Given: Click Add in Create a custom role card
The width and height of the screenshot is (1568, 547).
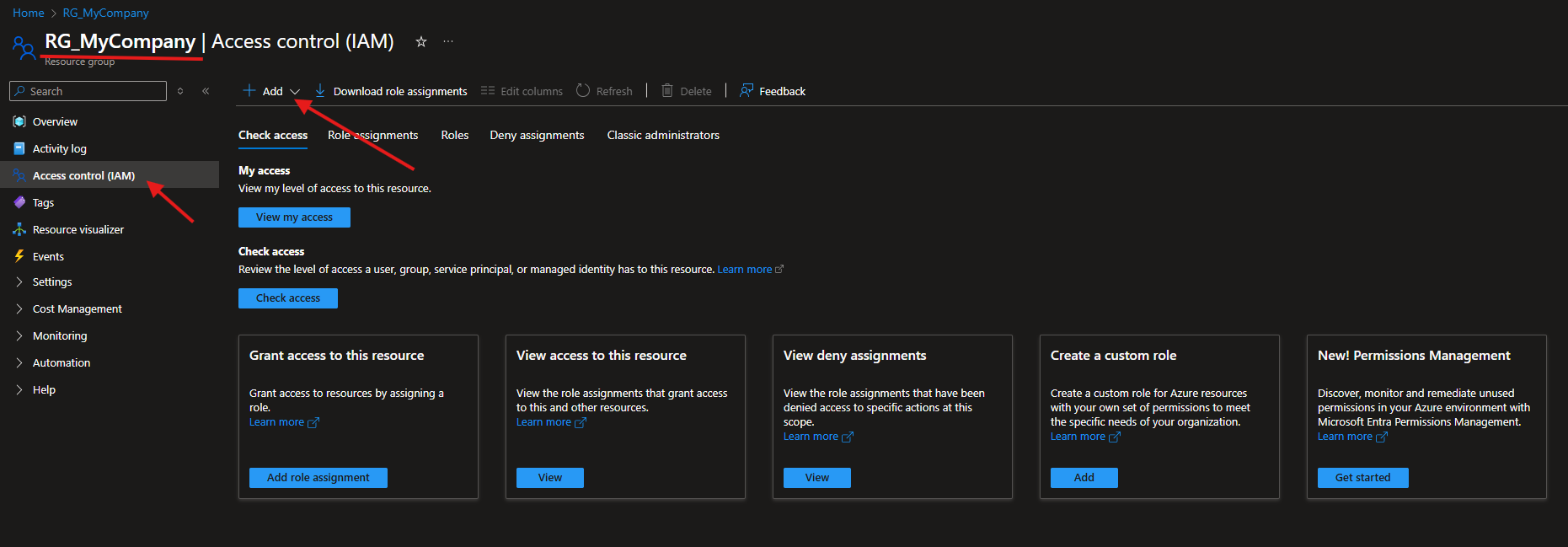Looking at the screenshot, I should tap(1084, 478).
